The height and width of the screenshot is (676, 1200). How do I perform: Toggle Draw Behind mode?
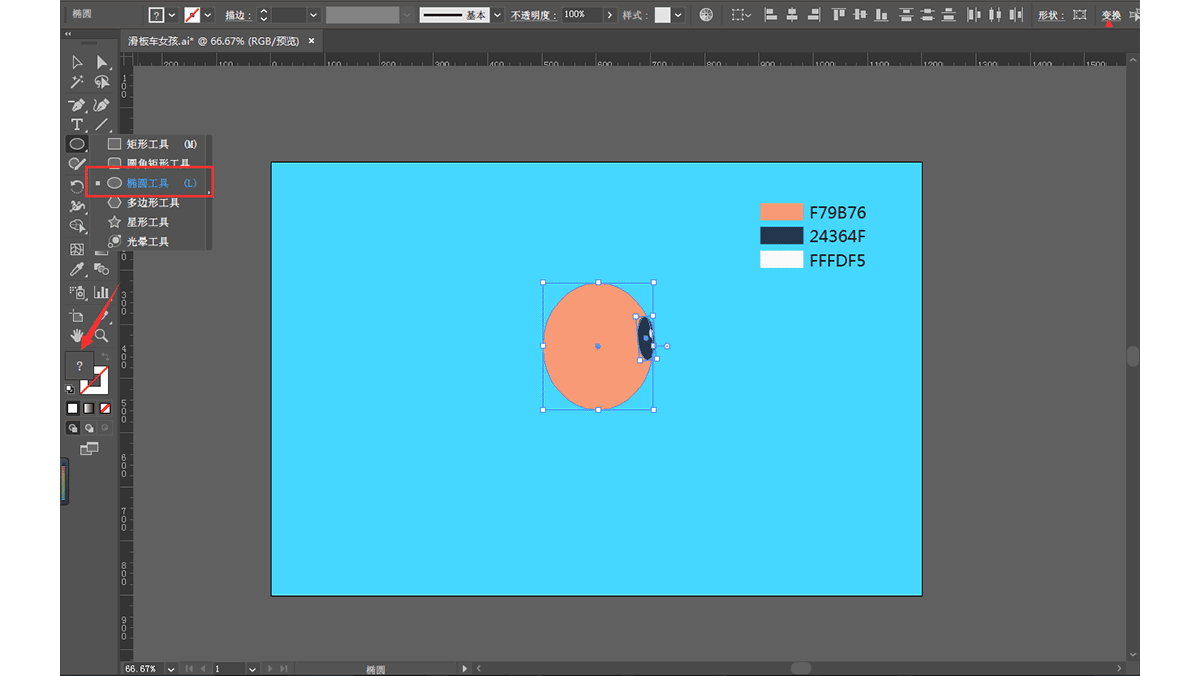pos(89,428)
